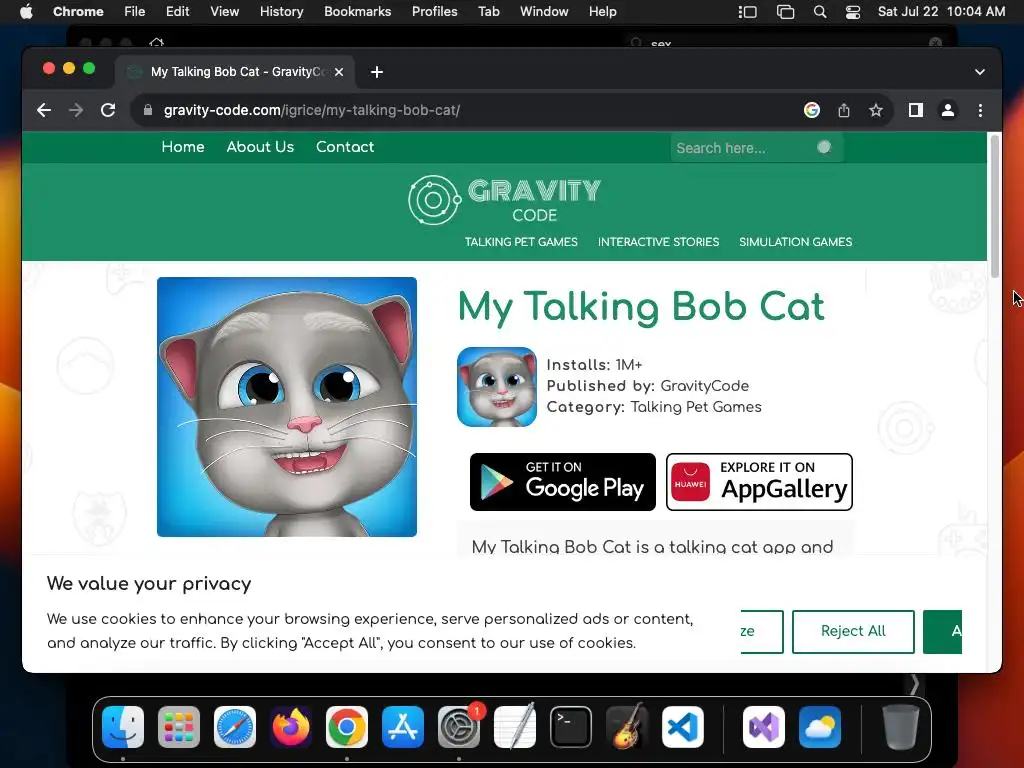This screenshot has height=768, width=1024.
Task: Open the Profiles menu
Action: click(434, 12)
